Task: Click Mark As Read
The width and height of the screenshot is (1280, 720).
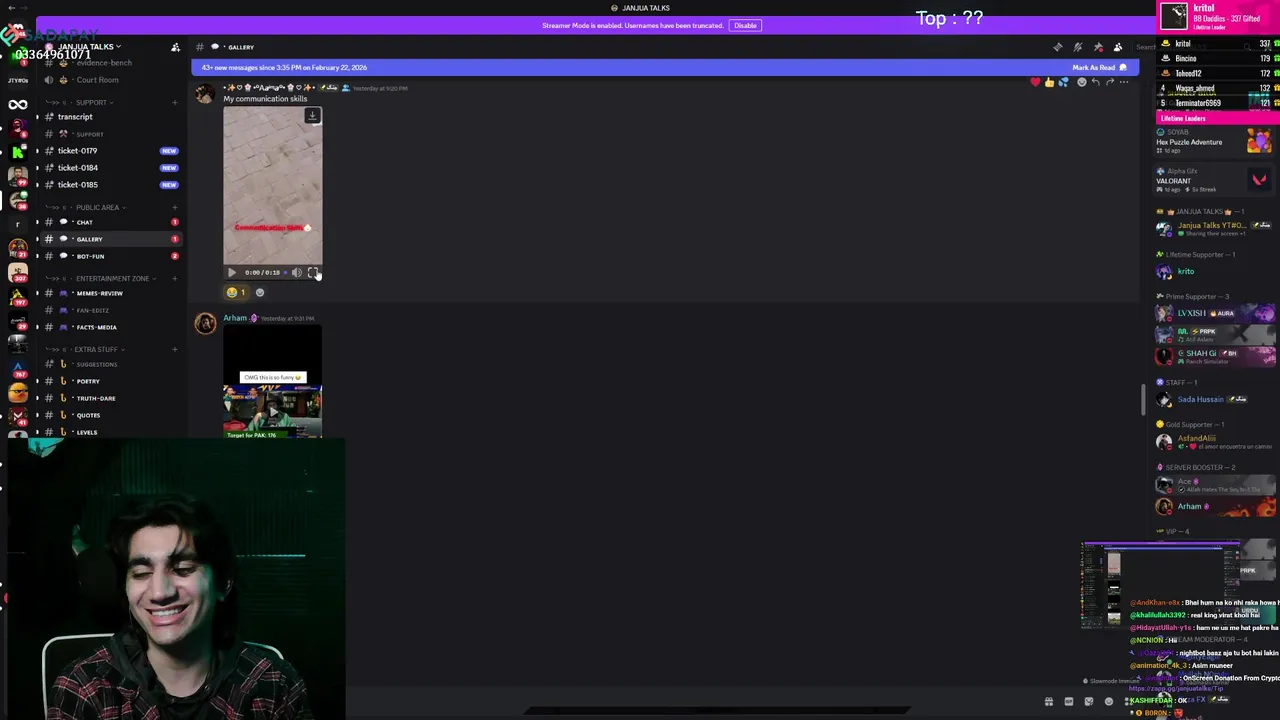Action: pyautogui.click(x=1099, y=67)
